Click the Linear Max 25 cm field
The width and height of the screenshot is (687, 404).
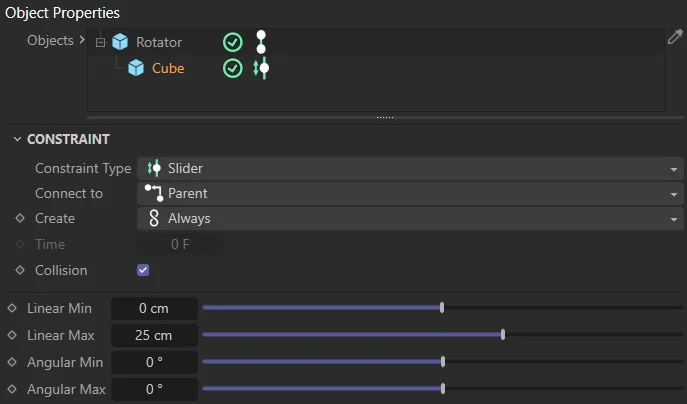(154, 335)
